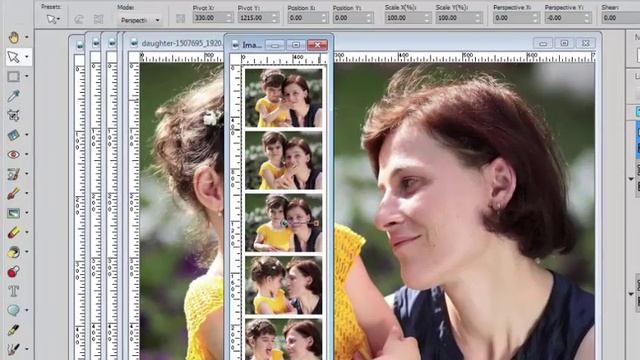Click the Reset rectangle arrow icon
Screen dimensions: 640x360
[79, 19]
